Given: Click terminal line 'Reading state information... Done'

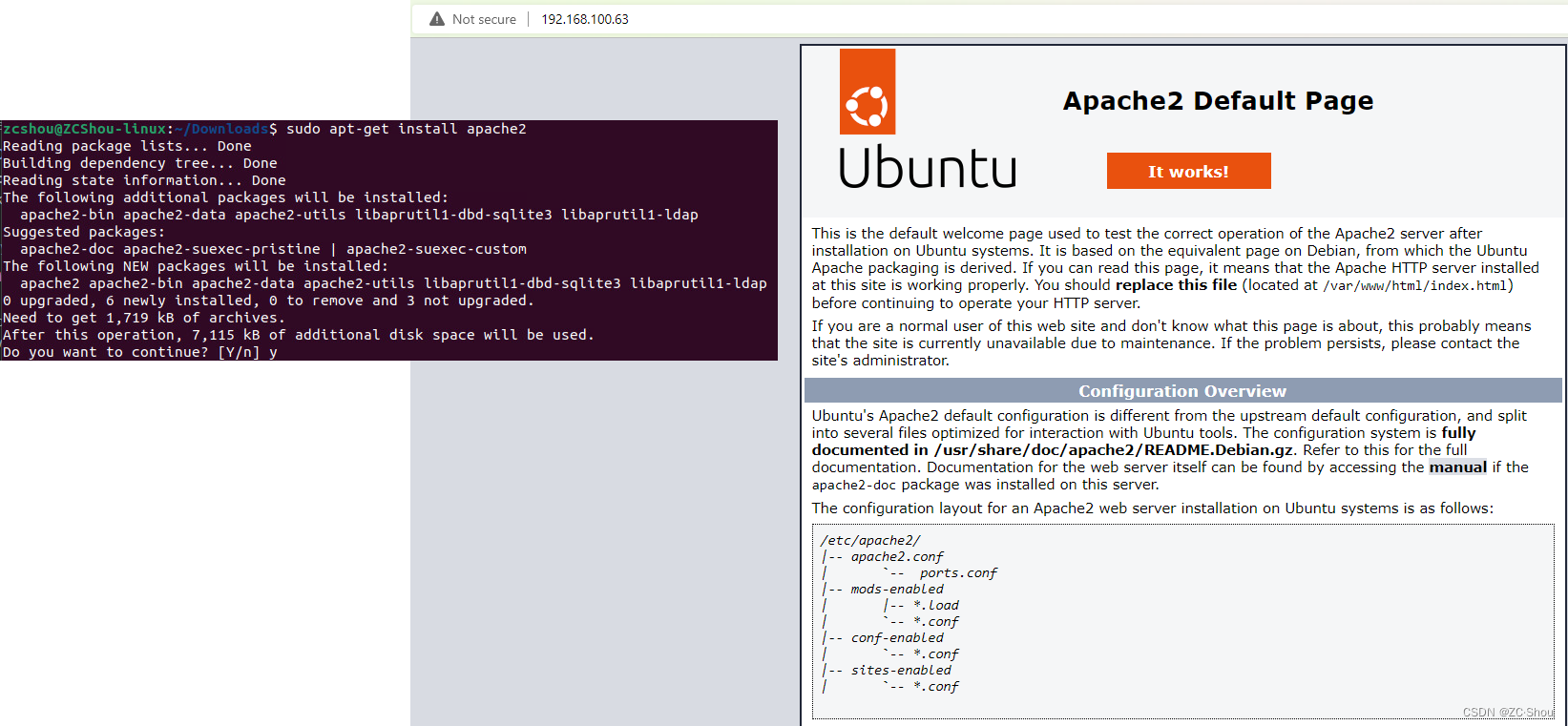Looking at the screenshot, I should click(144, 180).
